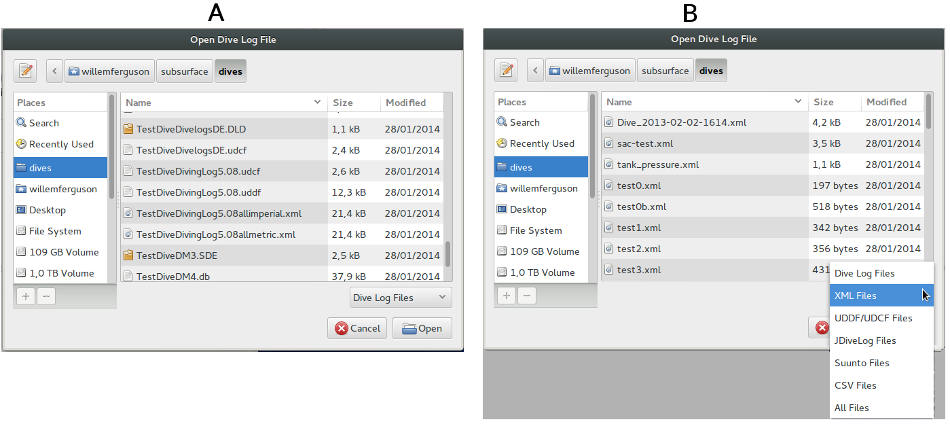Sort by Name column in dialog B
Image resolution: width=950 pixels, height=424 pixels.
click(705, 102)
